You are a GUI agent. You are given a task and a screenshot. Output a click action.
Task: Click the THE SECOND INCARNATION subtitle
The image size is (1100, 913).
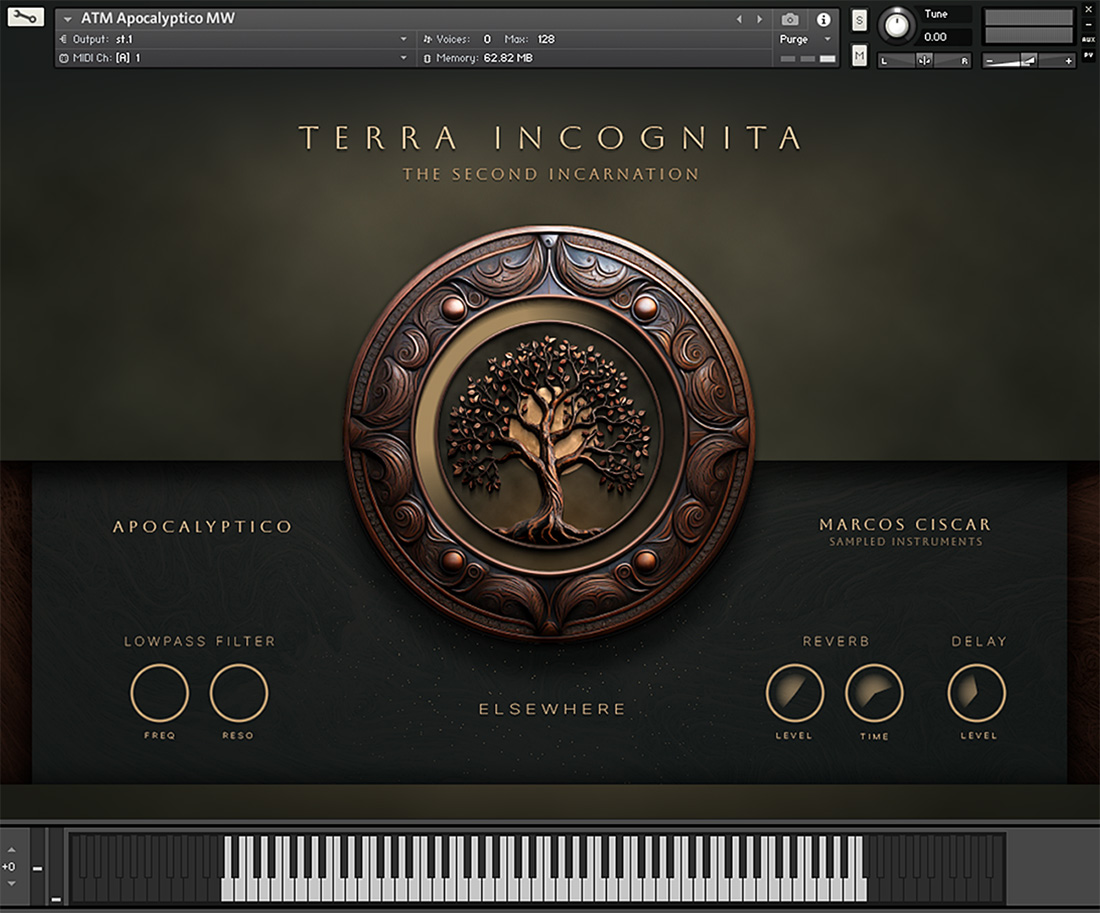(x=551, y=174)
